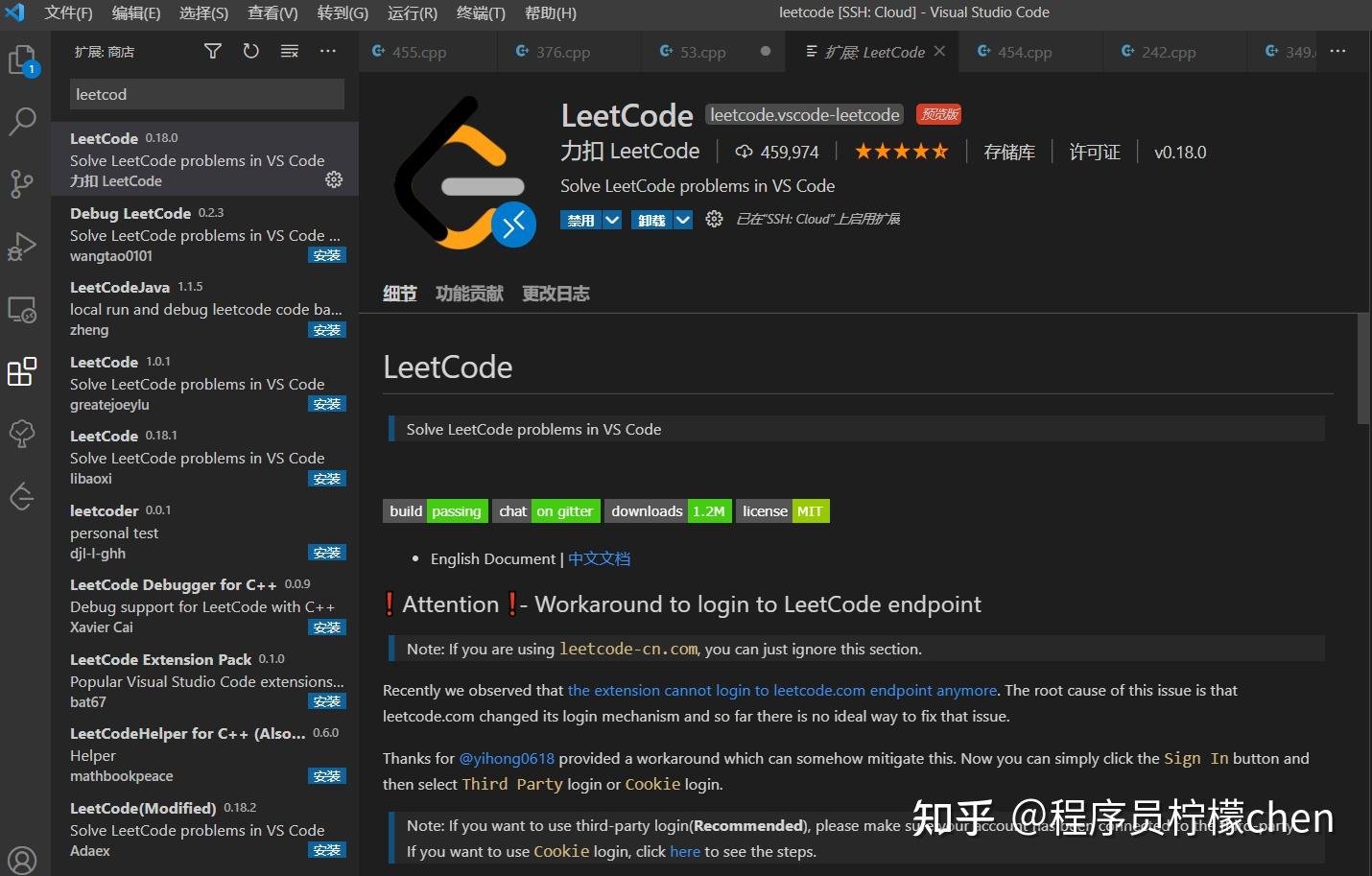1372x876 pixels.
Task: Open the 中文文档 link
Action: 599,558
